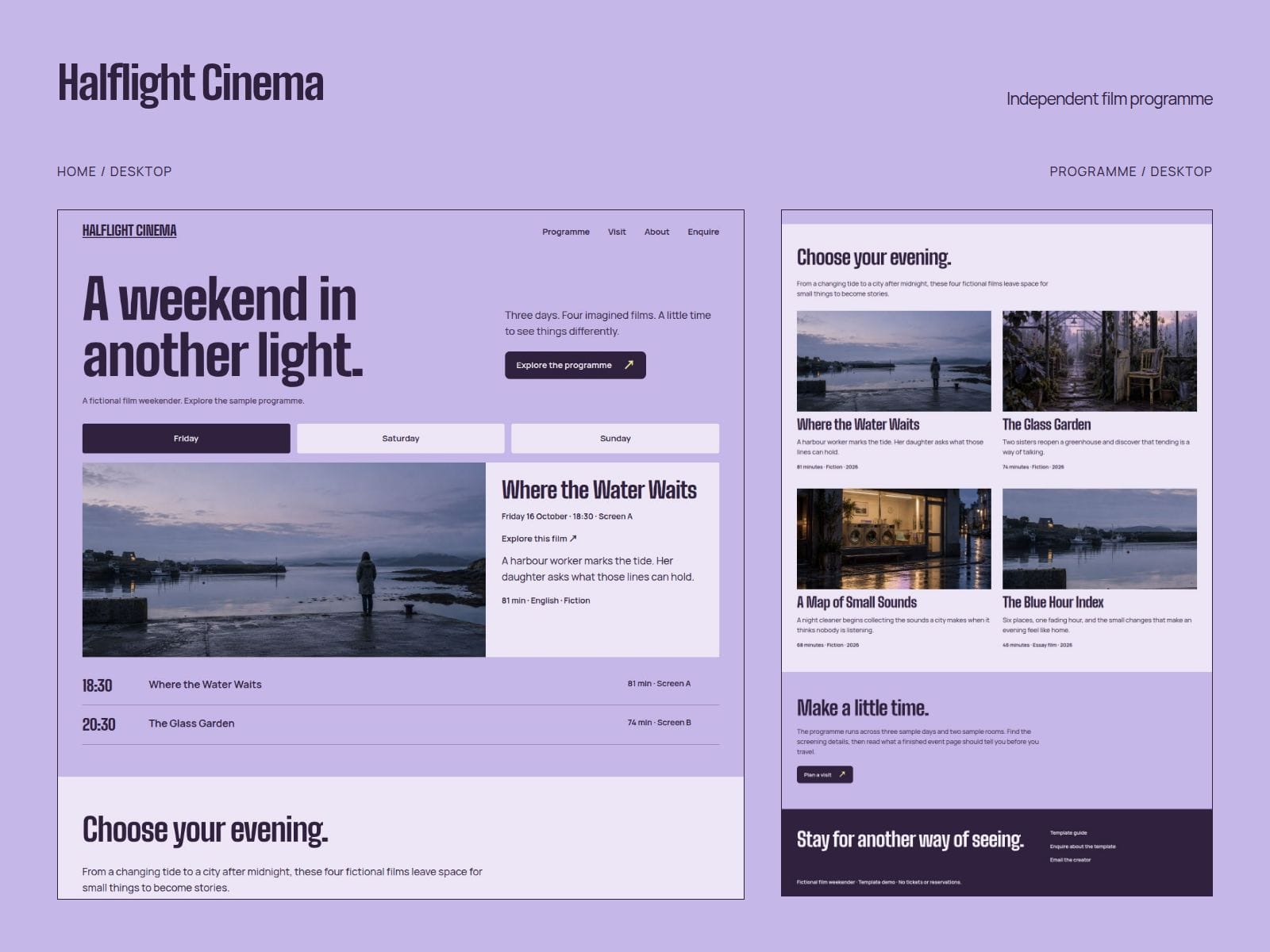The height and width of the screenshot is (952, 1270).
Task: Click '81 min · English · Fiction' text
Action: pos(545,601)
